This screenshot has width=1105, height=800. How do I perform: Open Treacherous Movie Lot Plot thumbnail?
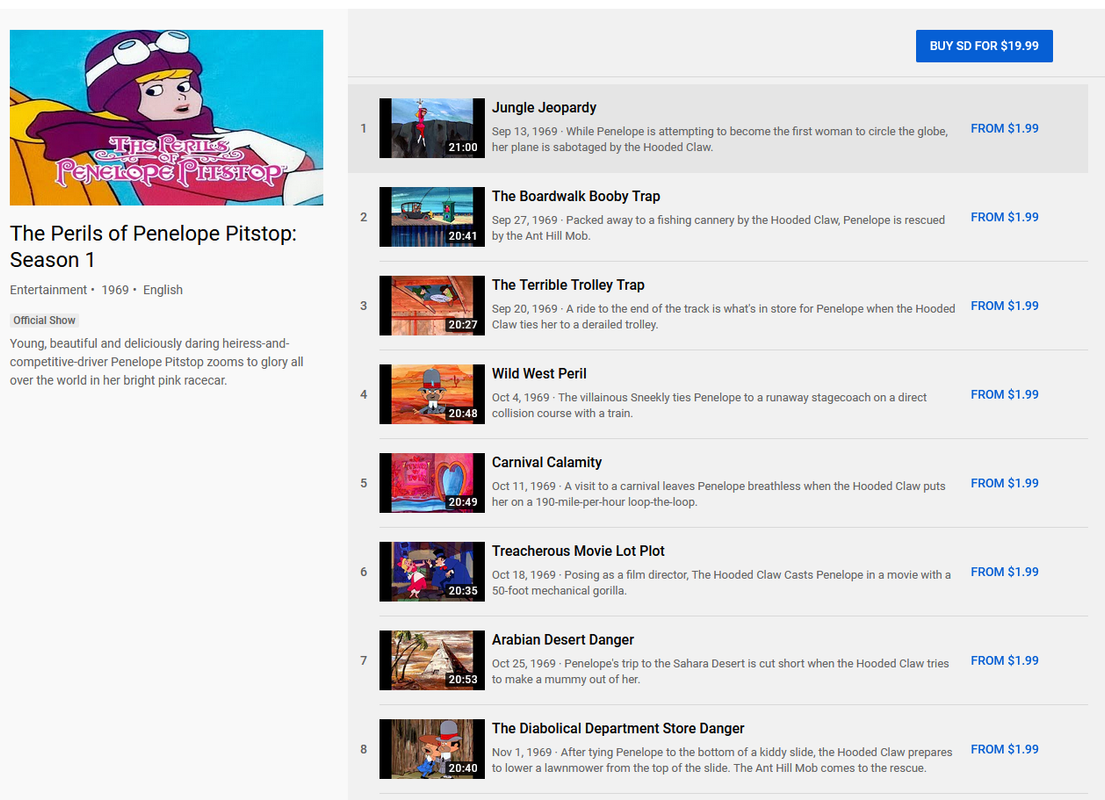(432, 572)
